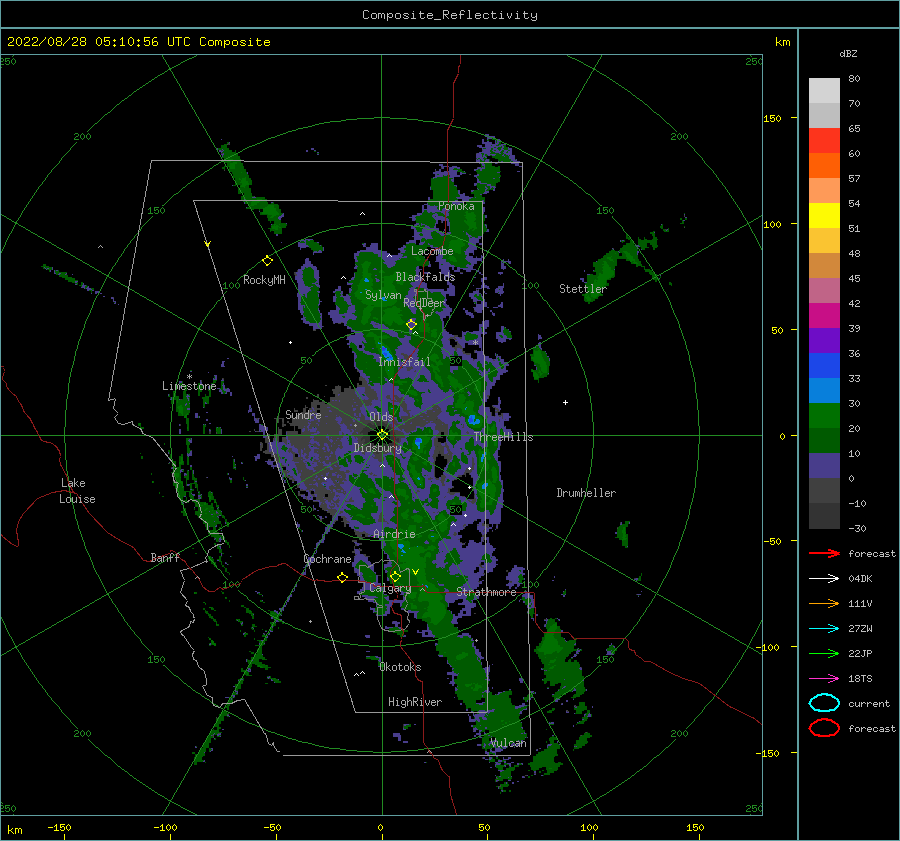Click the purple swatch above the blue swatch
Viewport: 900px width, 841px height.
coord(824,341)
